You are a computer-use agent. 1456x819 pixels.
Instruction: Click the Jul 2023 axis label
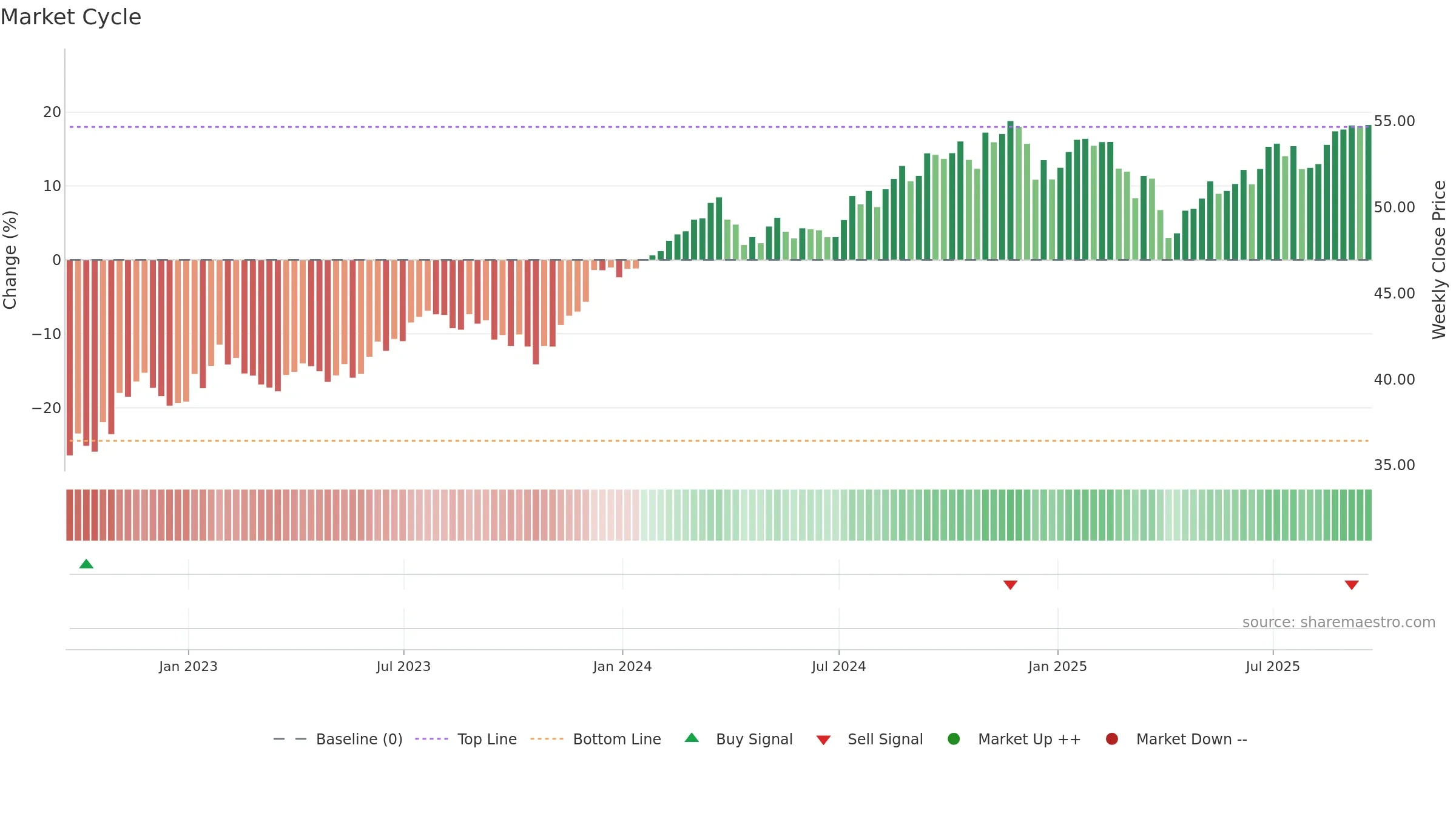click(x=403, y=666)
